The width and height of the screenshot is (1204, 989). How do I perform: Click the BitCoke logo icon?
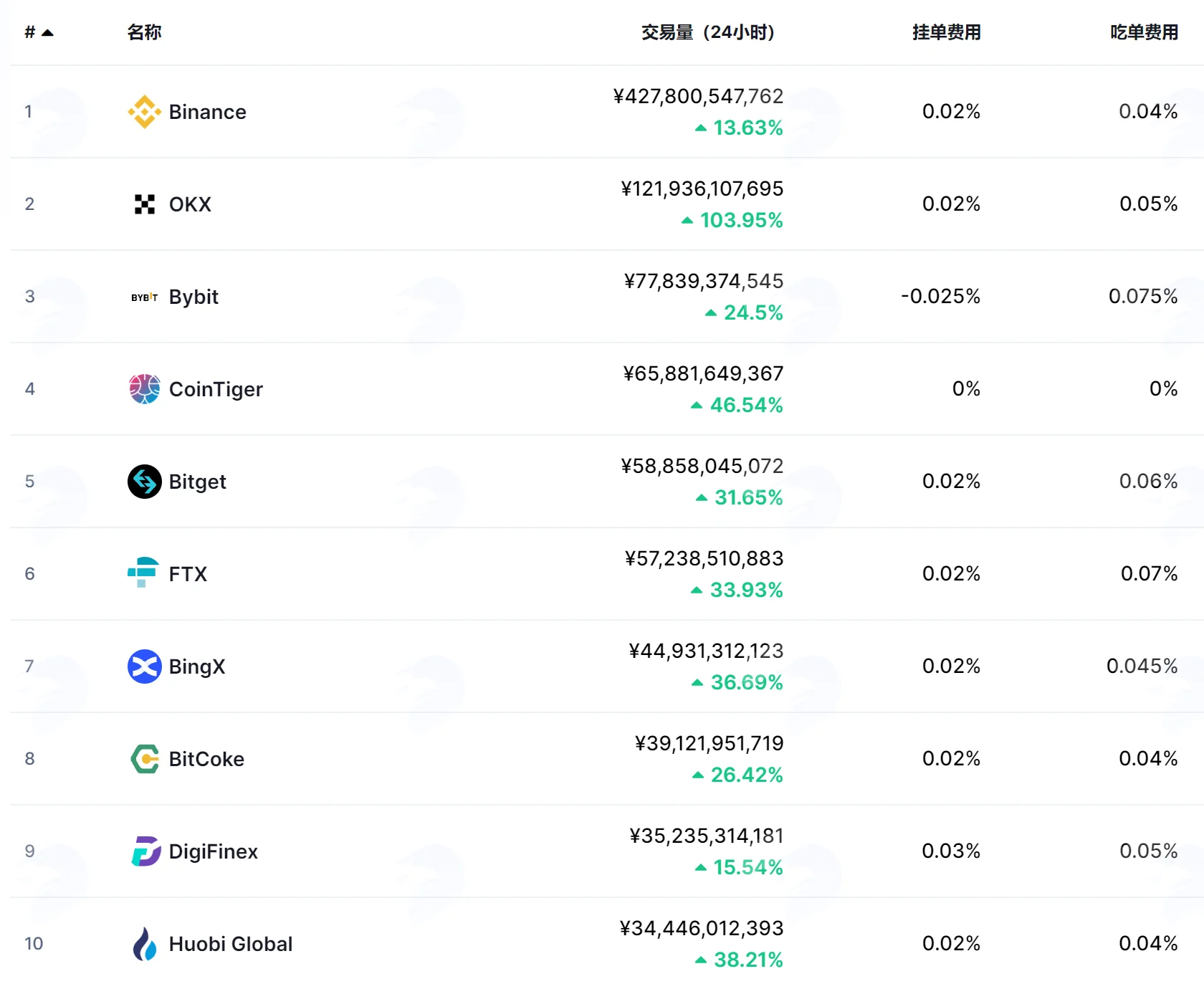point(145,759)
